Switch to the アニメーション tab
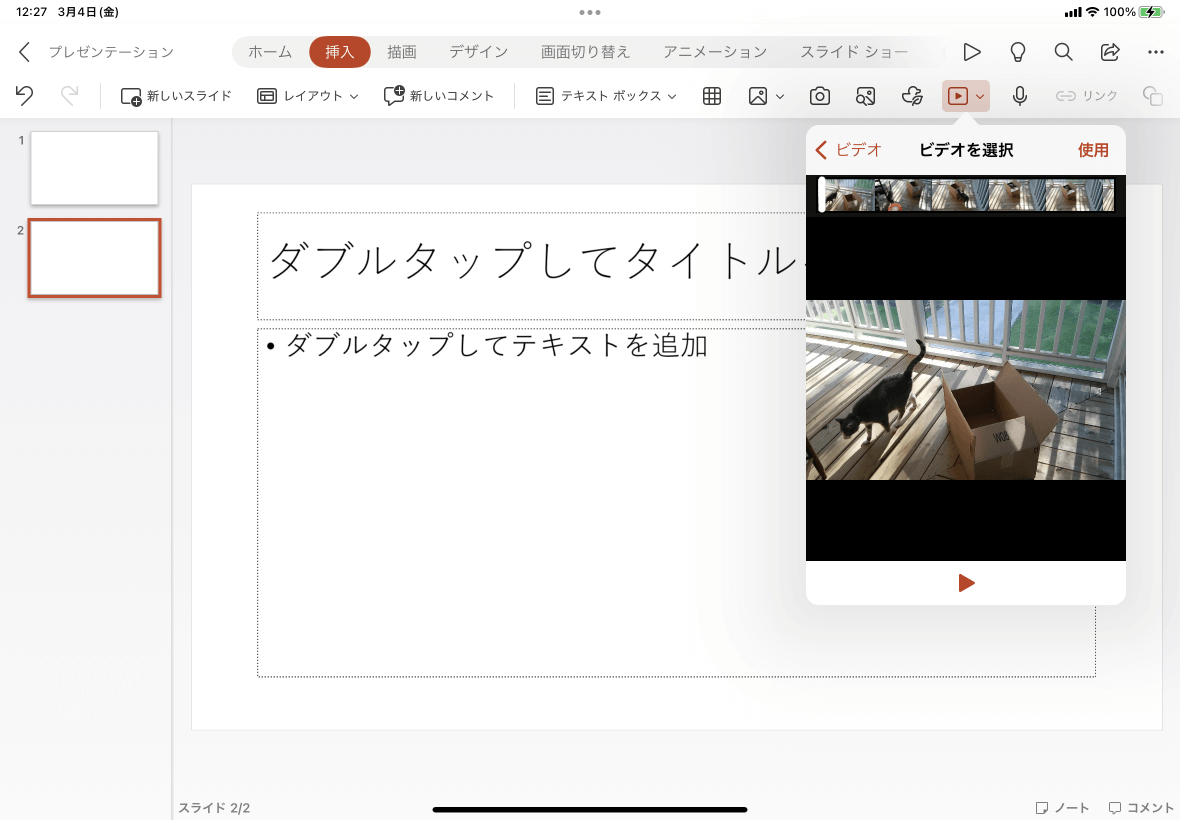The height and width of the screenshot is (820, 1180). 715,52
